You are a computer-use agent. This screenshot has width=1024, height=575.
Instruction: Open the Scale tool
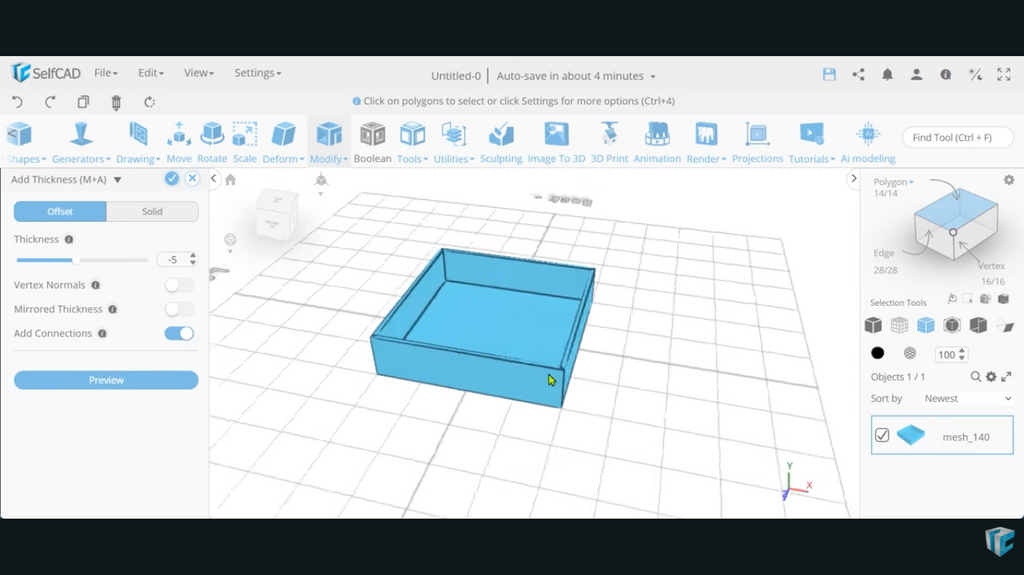(x=245, y=142)
